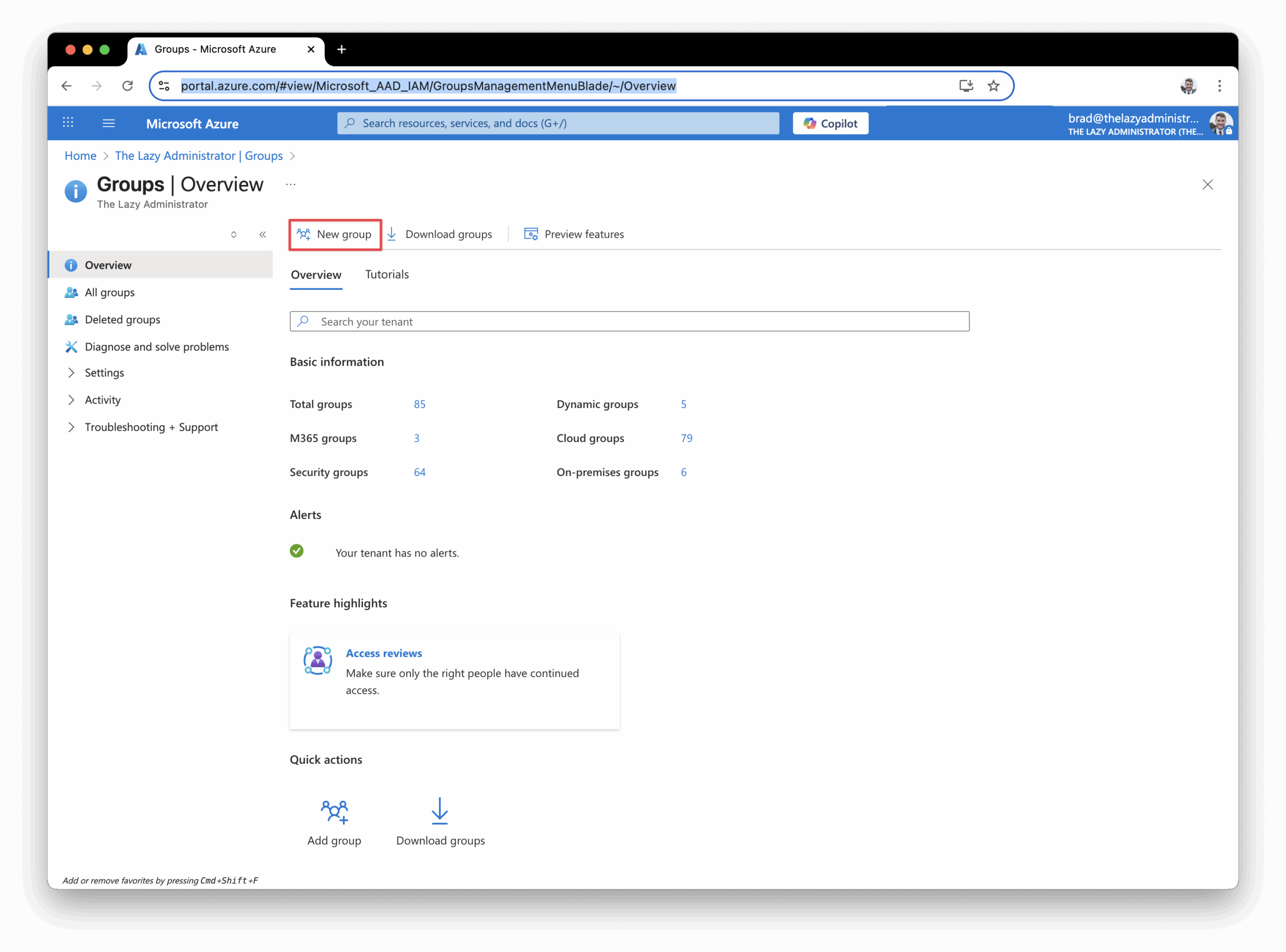Viewport: 1286px width, 952px height.
Task: Expand the Settings menu section
Action: 104,373
